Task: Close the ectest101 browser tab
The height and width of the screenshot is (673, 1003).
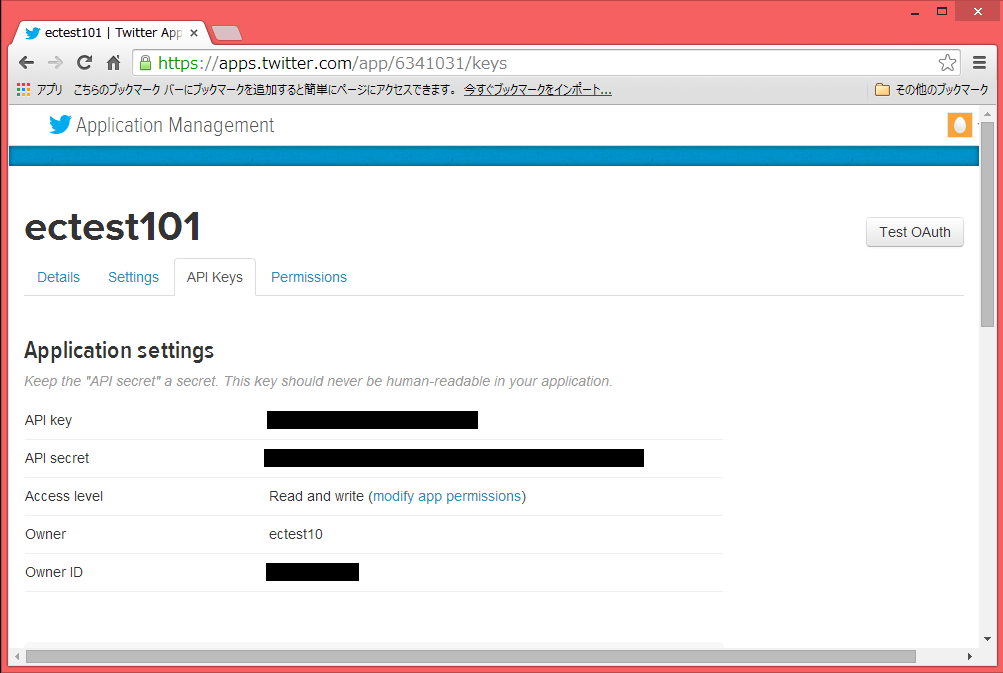Action: pos(194,33)
